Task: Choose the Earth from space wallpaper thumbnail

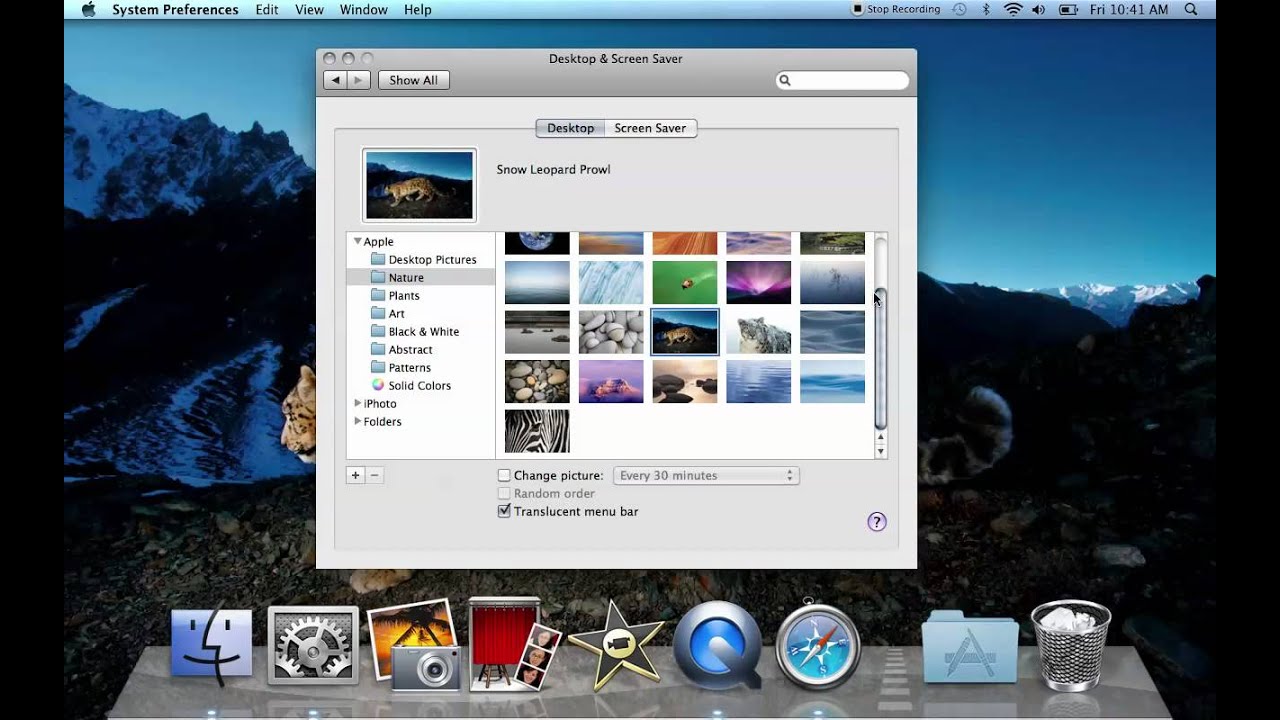Action: tap(537, 243)
